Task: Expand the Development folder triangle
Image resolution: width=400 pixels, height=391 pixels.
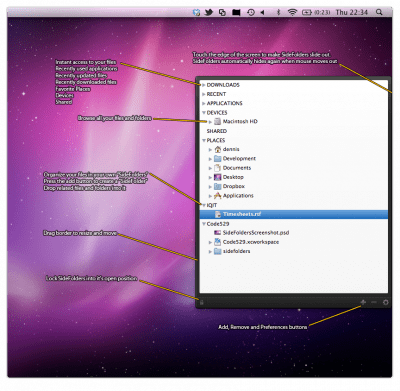Action: (210, 159)
